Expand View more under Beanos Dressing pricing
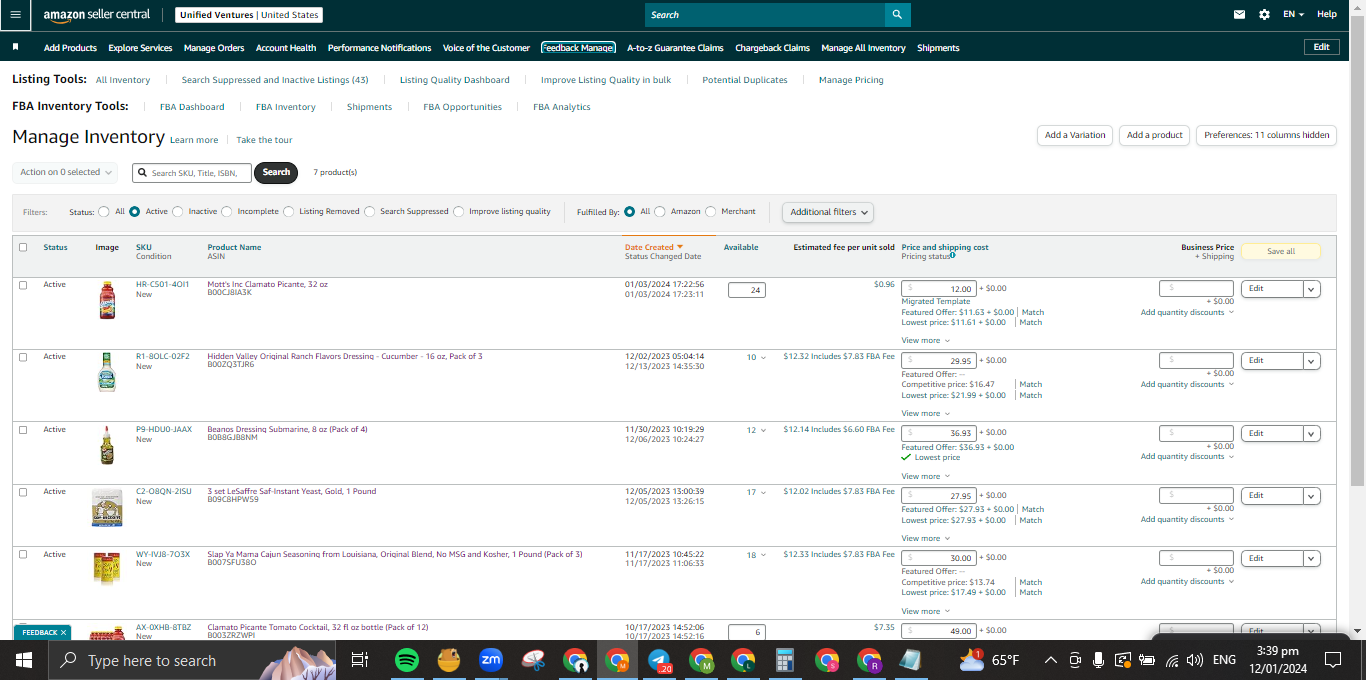1366x680 pixels. pos(925,476)
